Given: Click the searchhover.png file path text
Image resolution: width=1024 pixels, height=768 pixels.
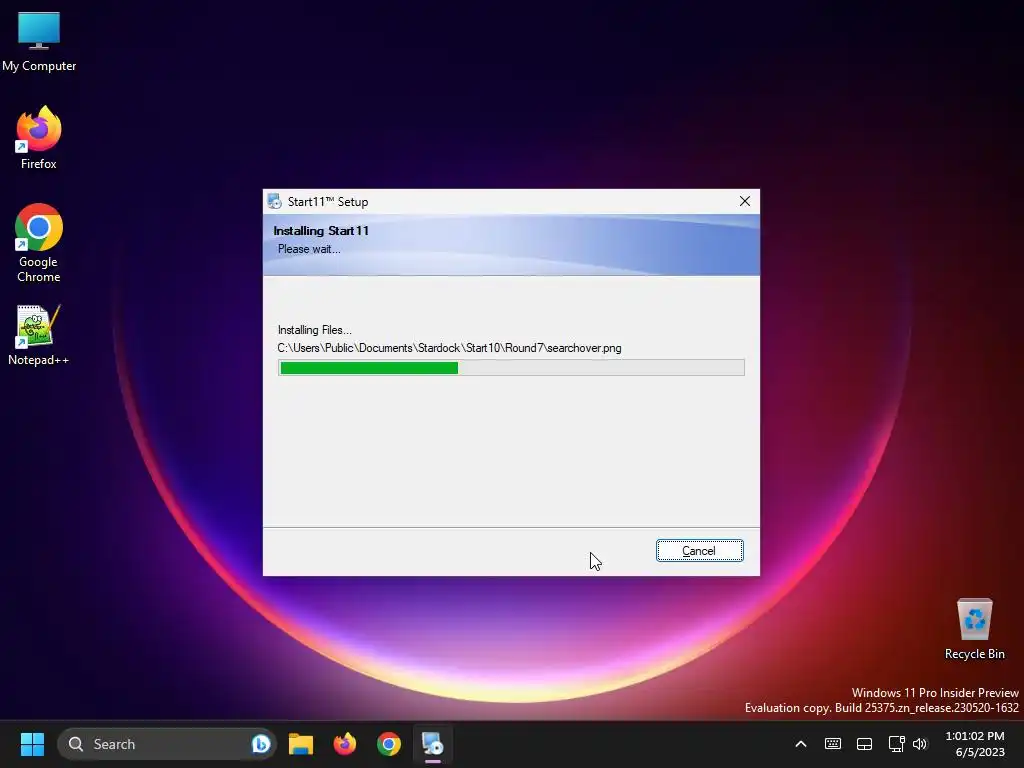Looking at the screenshot, I should pyautogui.click(x=449, y=348).
